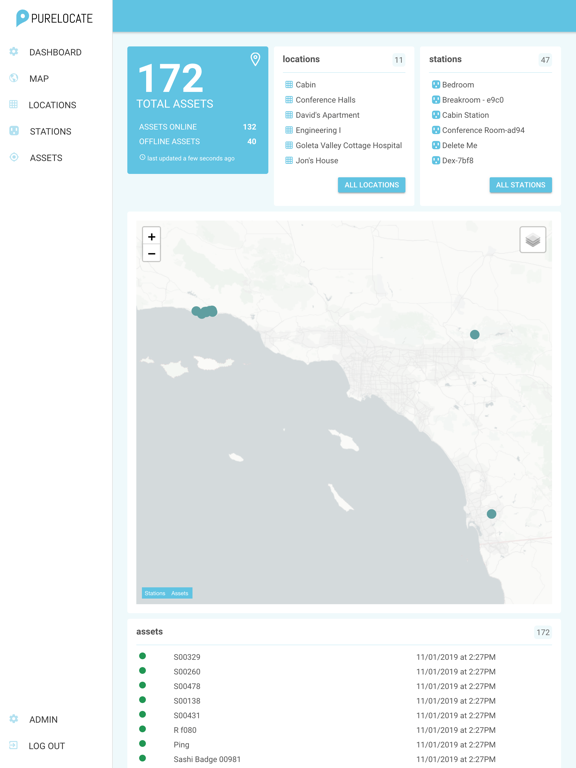Click the Assets target icon in sidebar
576x768 pixels.
(14, 157)
